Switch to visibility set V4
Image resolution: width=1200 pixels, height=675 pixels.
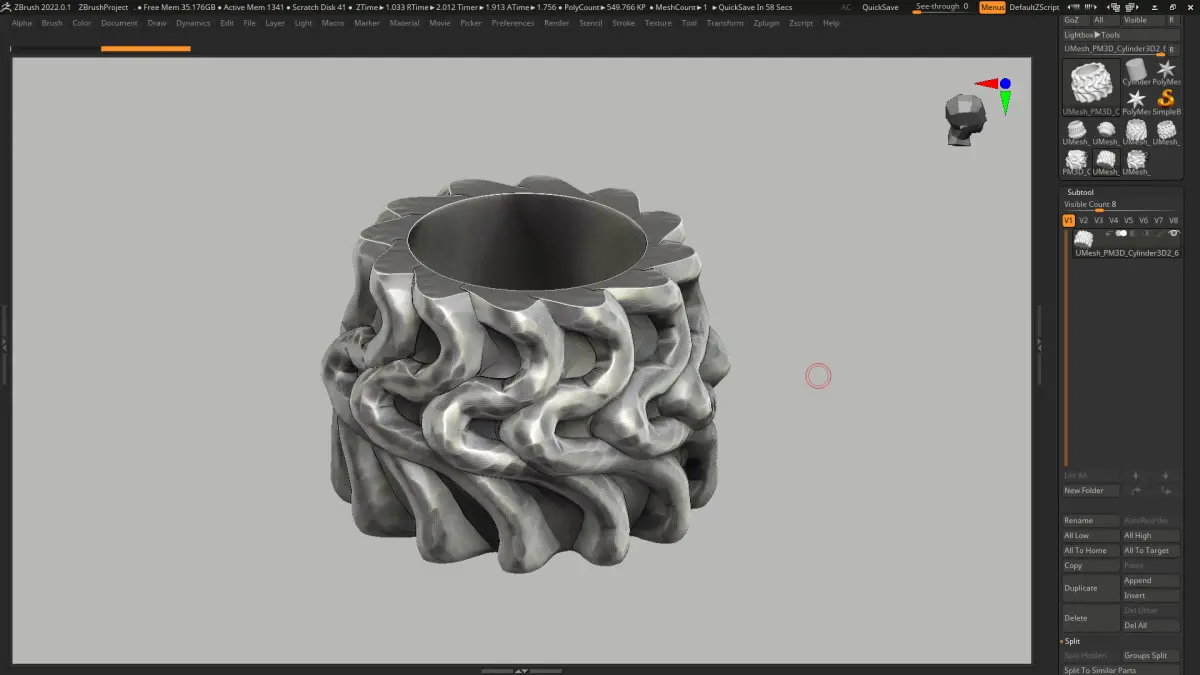pyautogui.click(x=1113, y=220)
